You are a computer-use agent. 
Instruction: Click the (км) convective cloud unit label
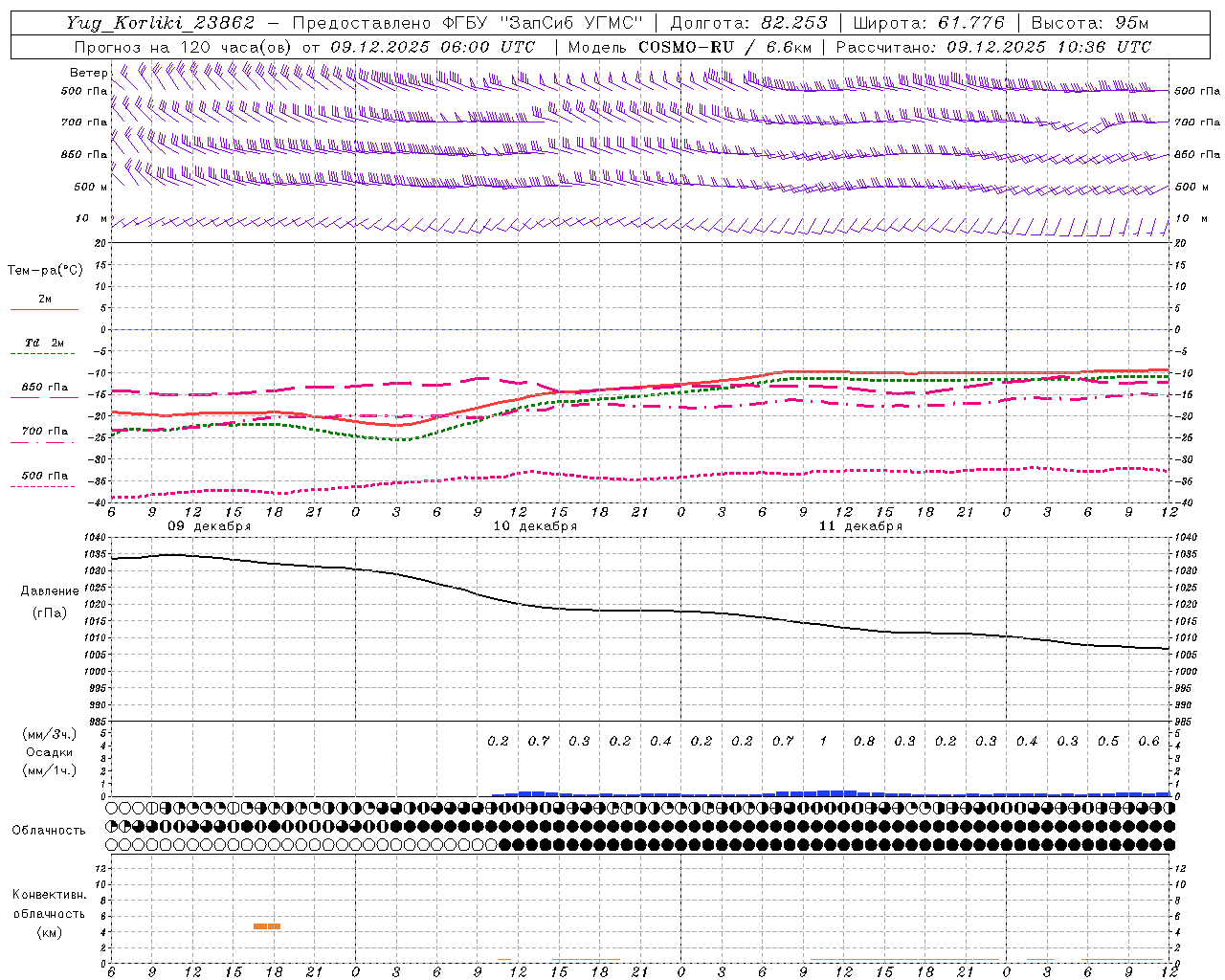click(49, 932)
